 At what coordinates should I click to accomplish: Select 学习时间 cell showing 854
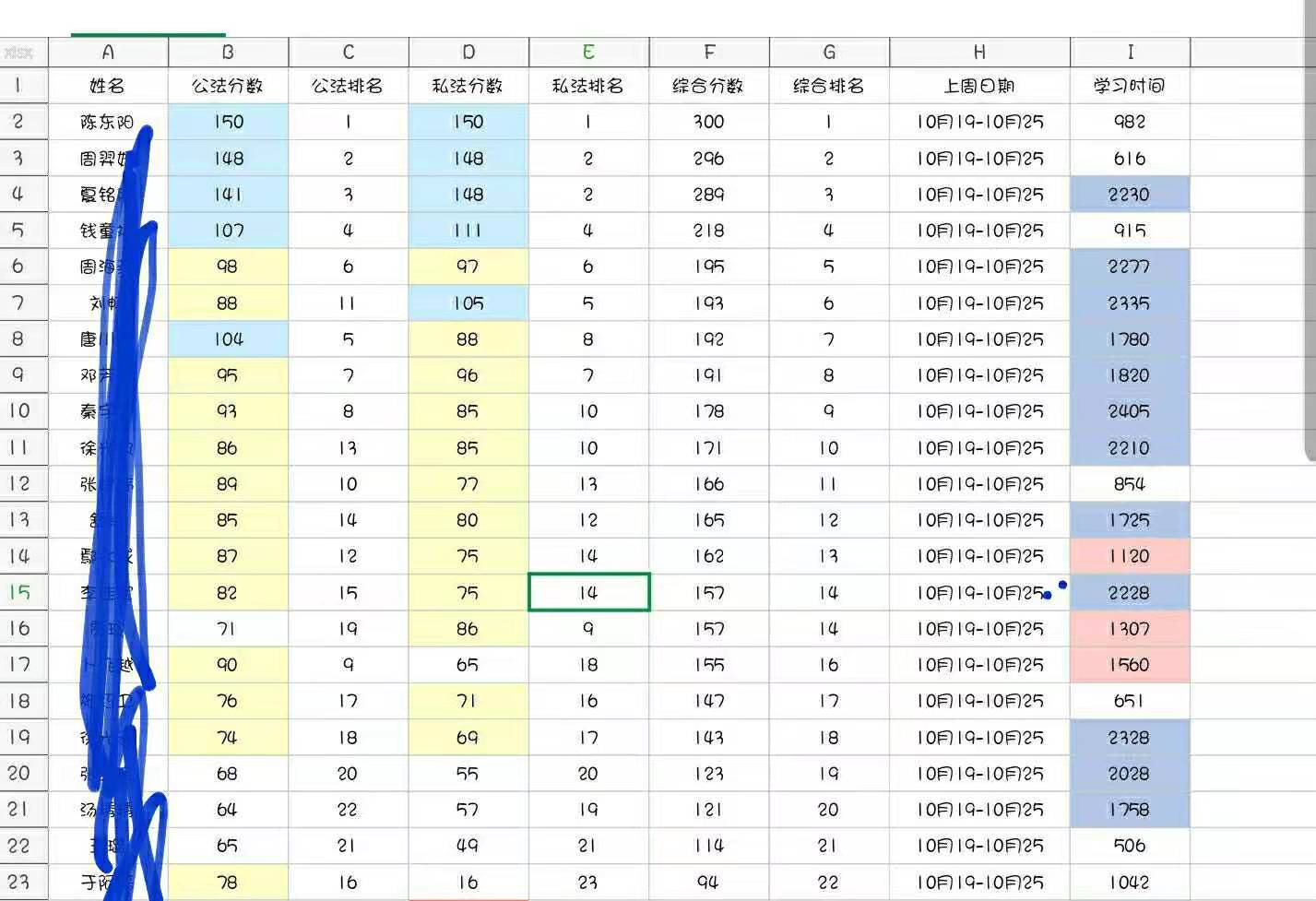[1130, 484]
